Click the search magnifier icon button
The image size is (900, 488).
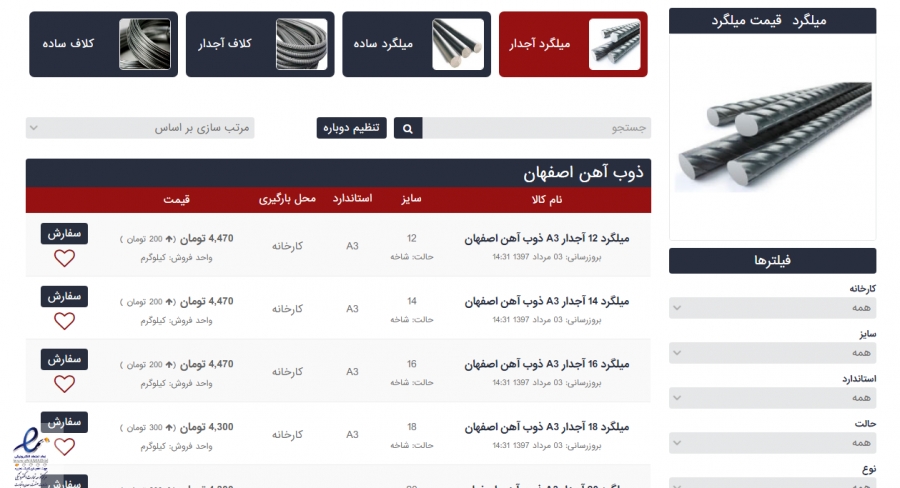408,128
